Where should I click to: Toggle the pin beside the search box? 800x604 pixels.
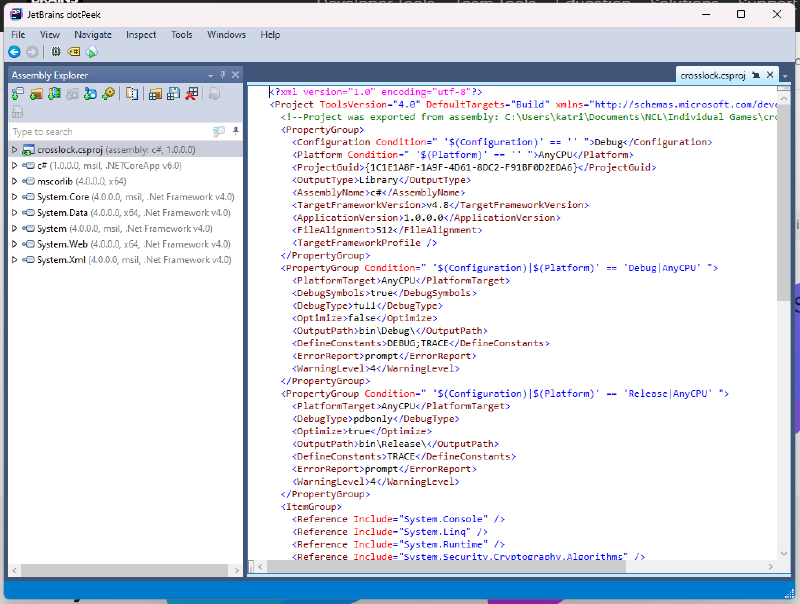[x=236, y=131]
